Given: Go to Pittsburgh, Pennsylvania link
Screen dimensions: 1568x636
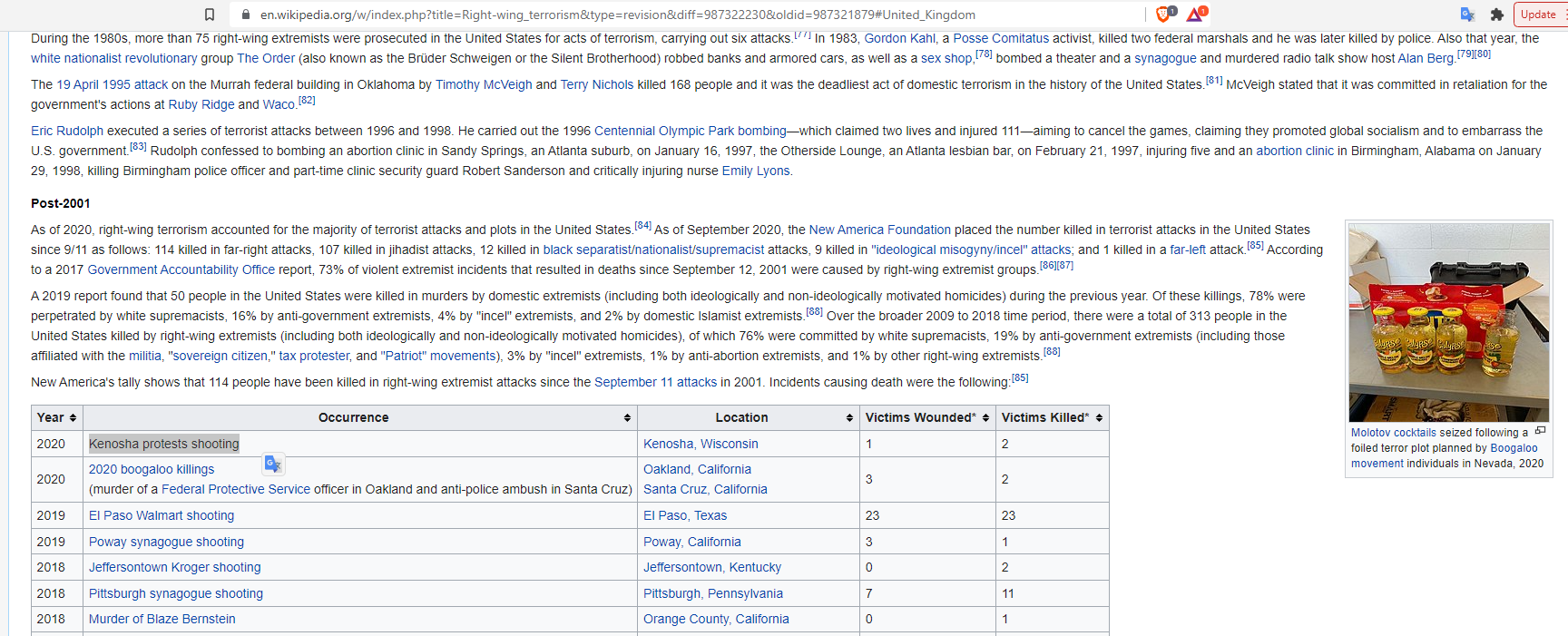Looking at the screenshot, I should point(713,593).
